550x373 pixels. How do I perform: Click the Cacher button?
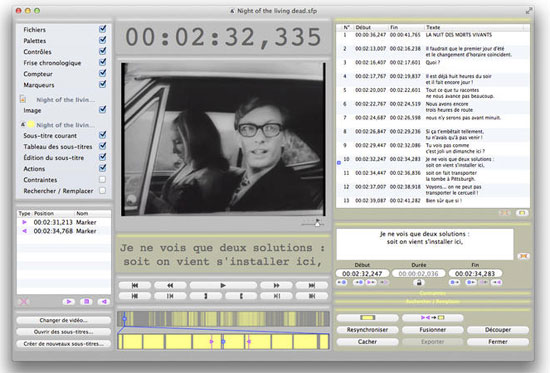[368, 342]
